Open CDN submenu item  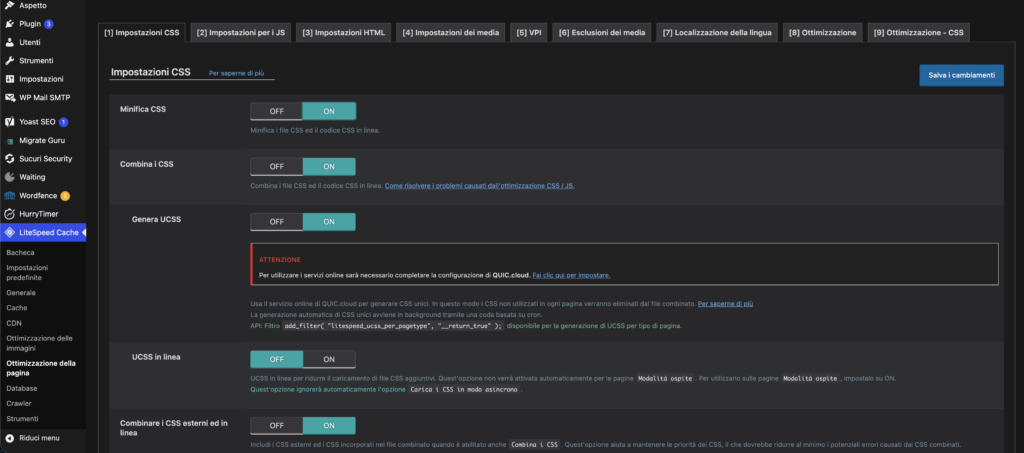(x=14, y=323)
